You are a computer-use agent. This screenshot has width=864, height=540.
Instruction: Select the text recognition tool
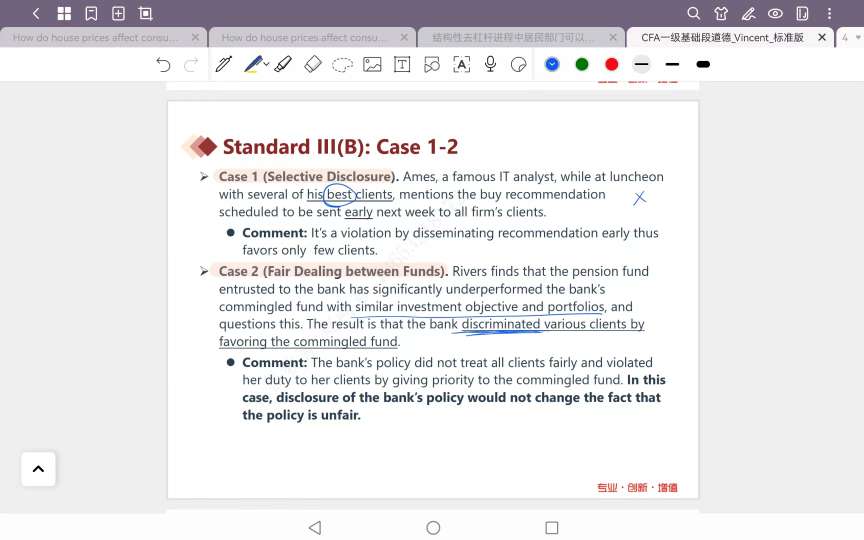point(462,64)
